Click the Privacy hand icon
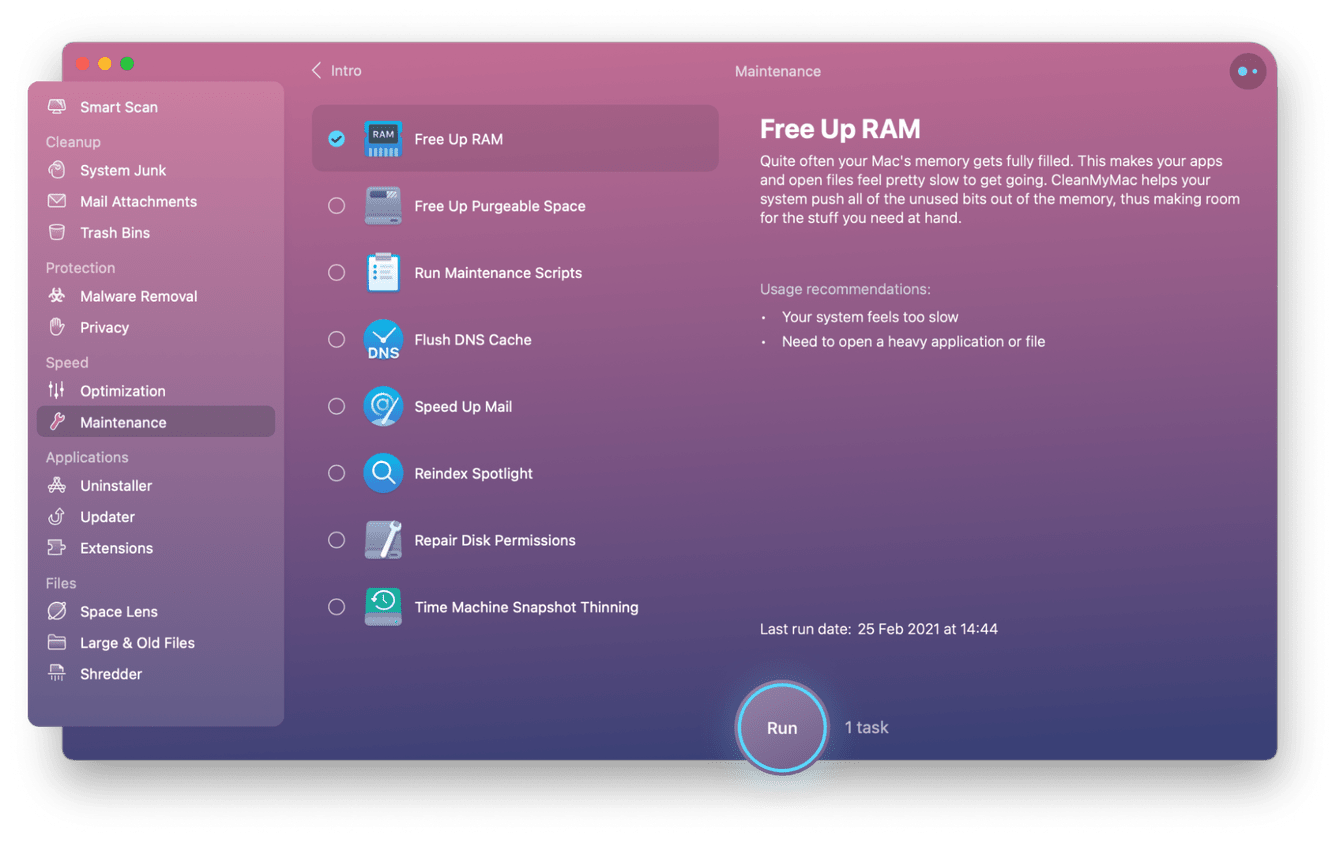This screenshot has width=1340, height=843. click(57, 327)
